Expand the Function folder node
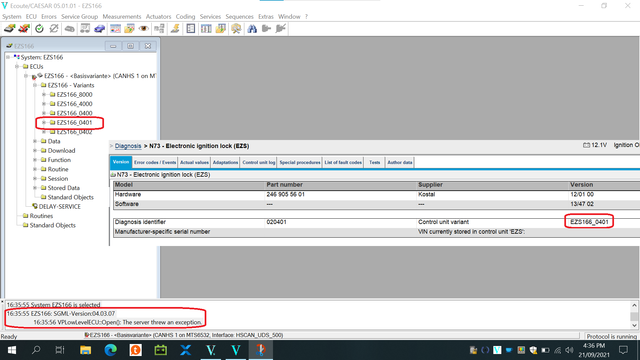The width and height of the screenshot is (640, 360). coord(35,160)
